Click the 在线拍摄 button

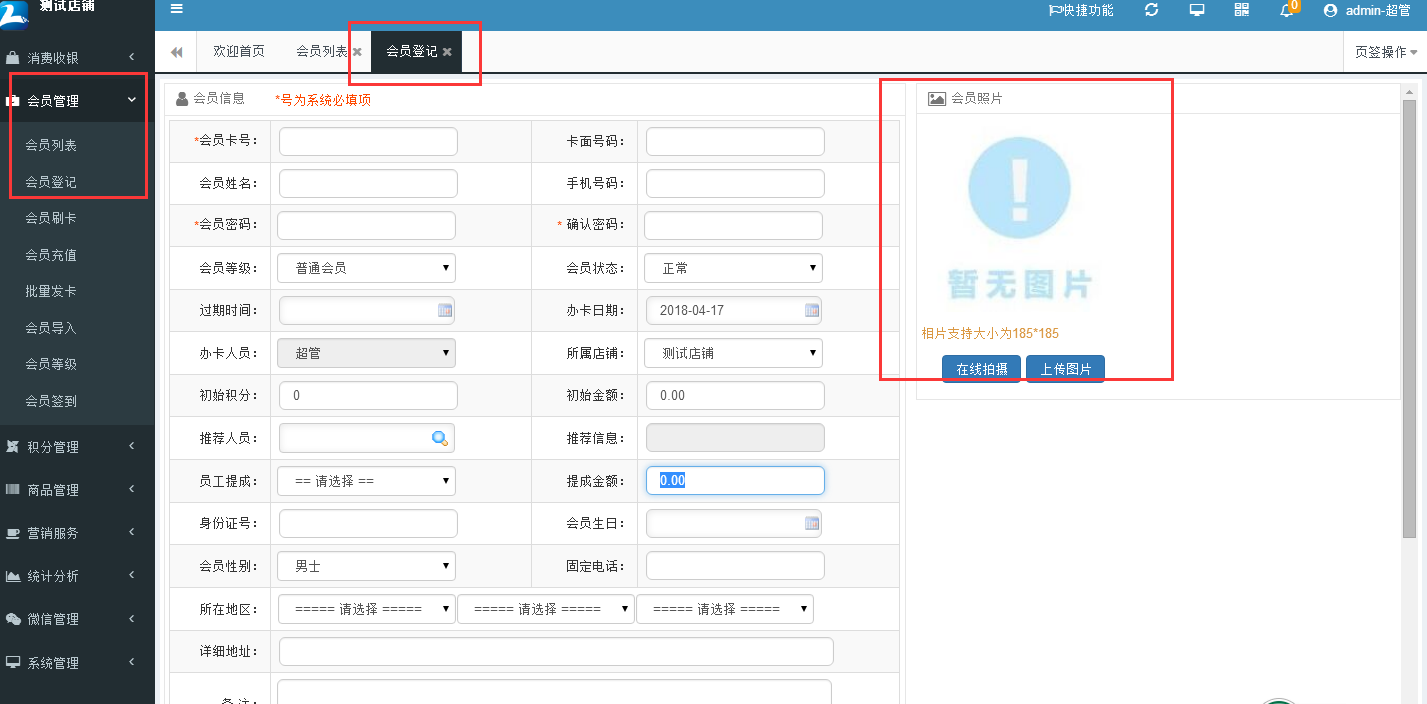click(x=981, y=367)
